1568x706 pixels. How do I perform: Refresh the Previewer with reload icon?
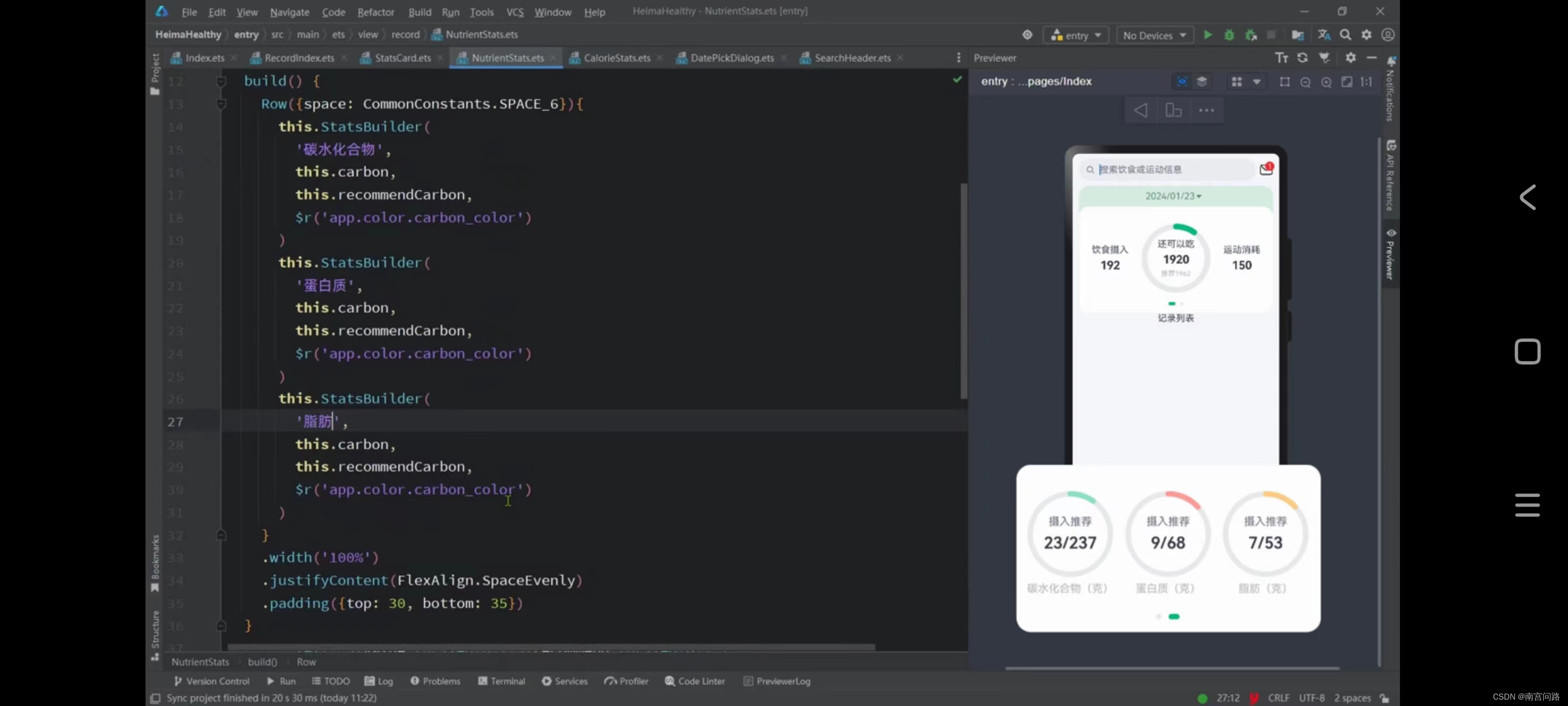click(x=1302, y=58)
